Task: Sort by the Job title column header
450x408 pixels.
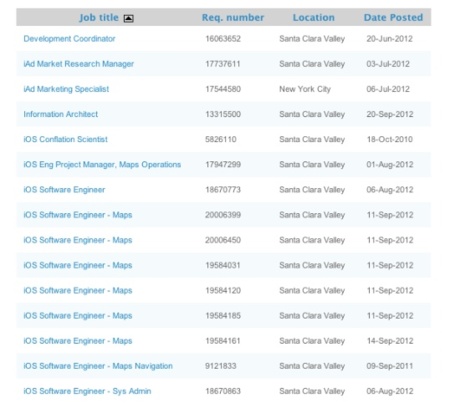Action: pos(99,18)
